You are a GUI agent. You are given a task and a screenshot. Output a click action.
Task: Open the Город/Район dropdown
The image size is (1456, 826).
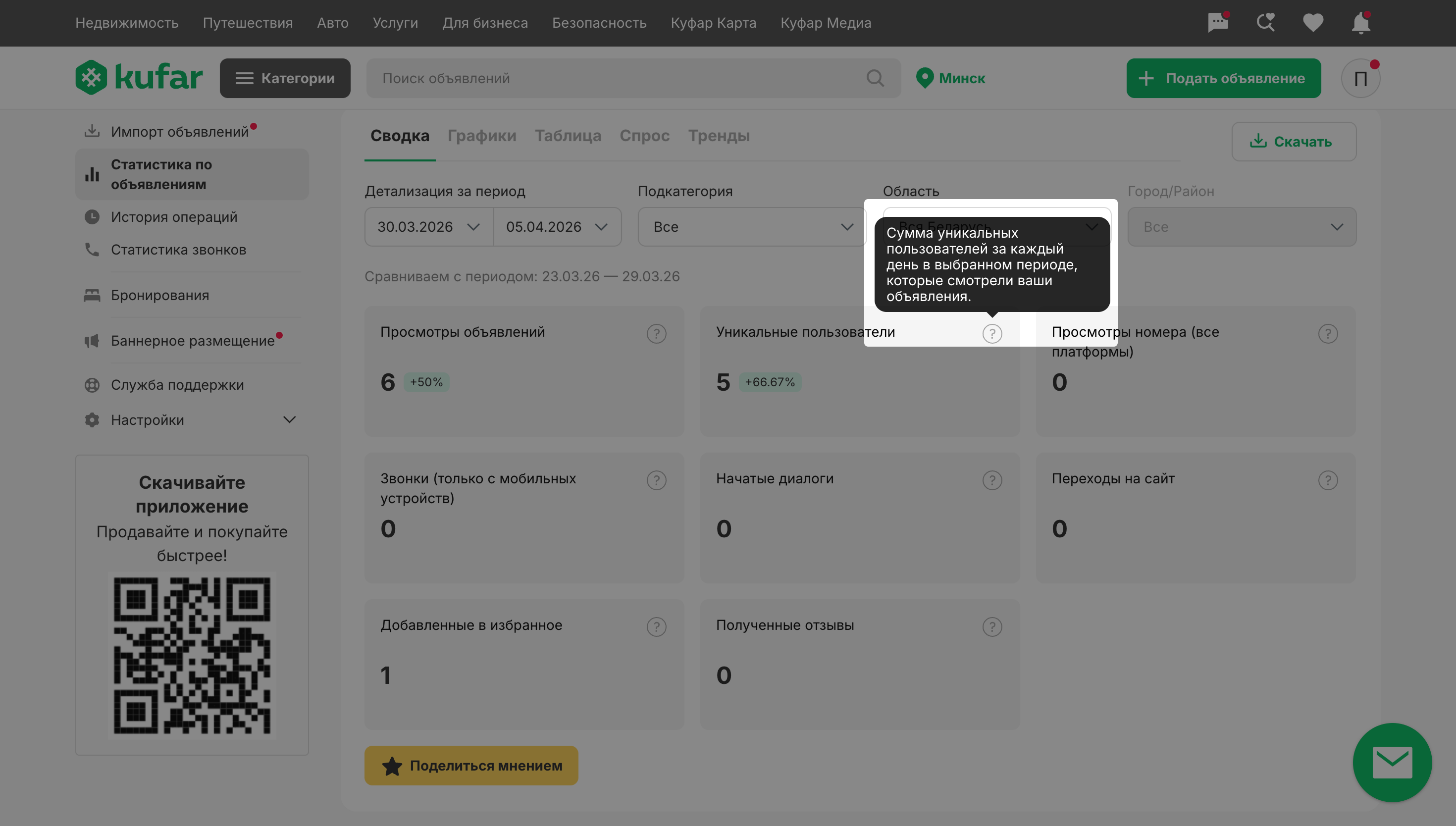coord(1242,227)
